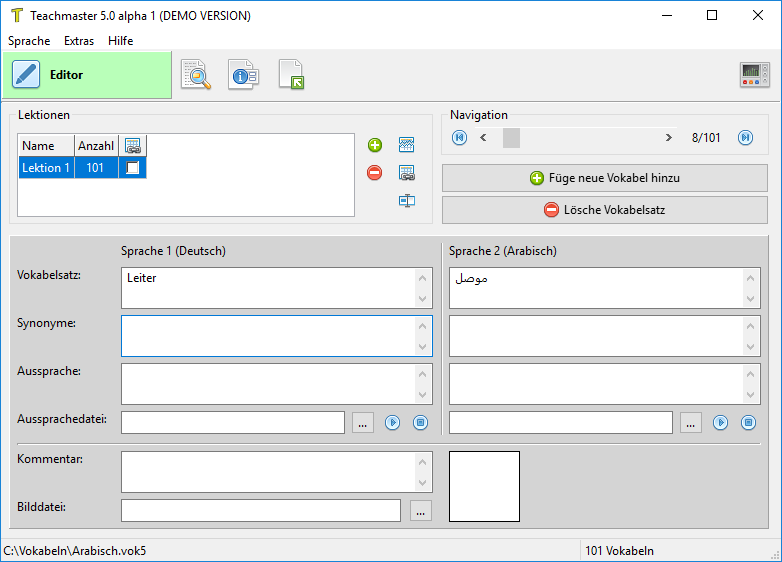Open the Sprache menu

tap(29, 41)
